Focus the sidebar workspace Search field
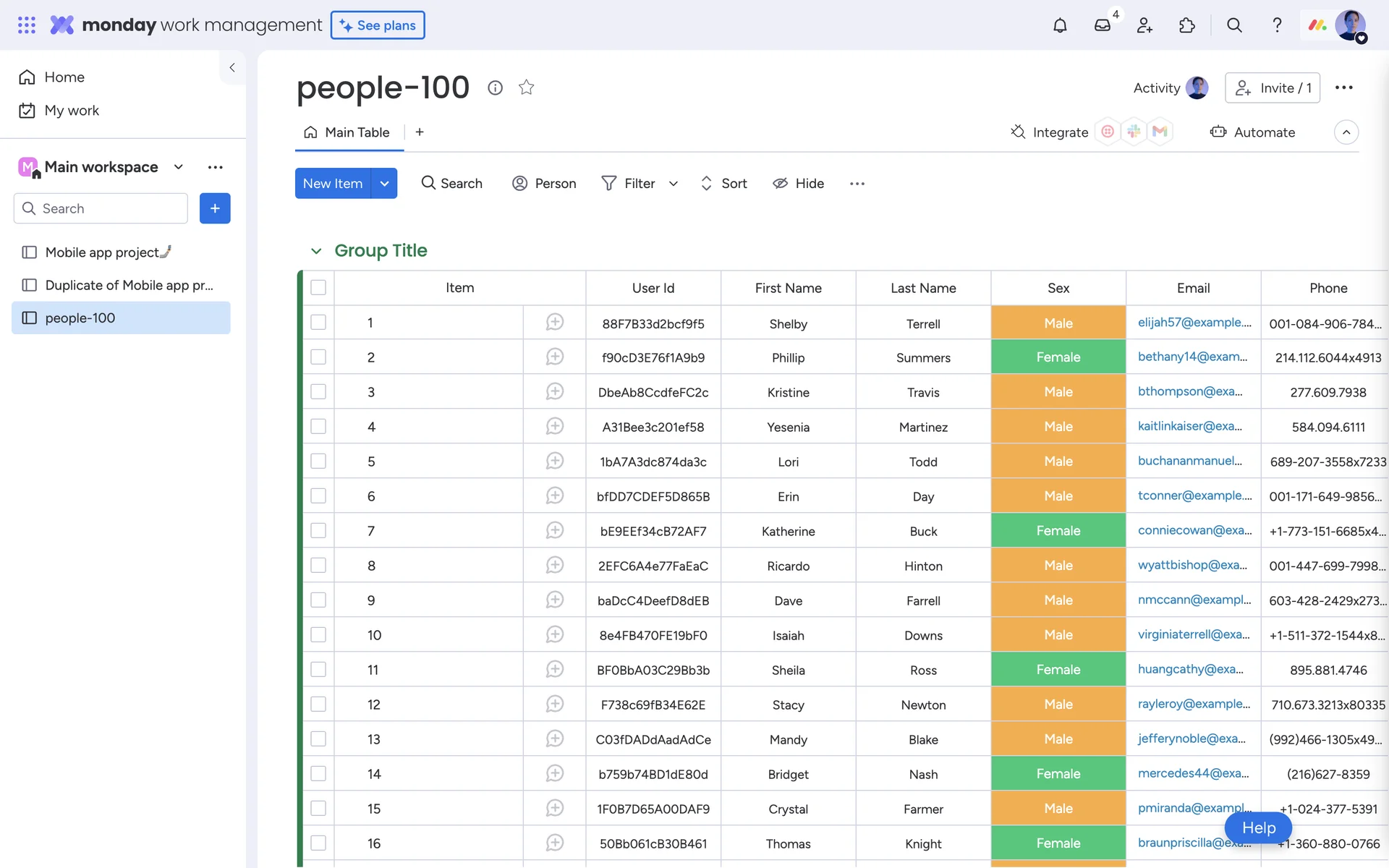Viewport: 1389px width, 868px height. click(x=101, y=208)
